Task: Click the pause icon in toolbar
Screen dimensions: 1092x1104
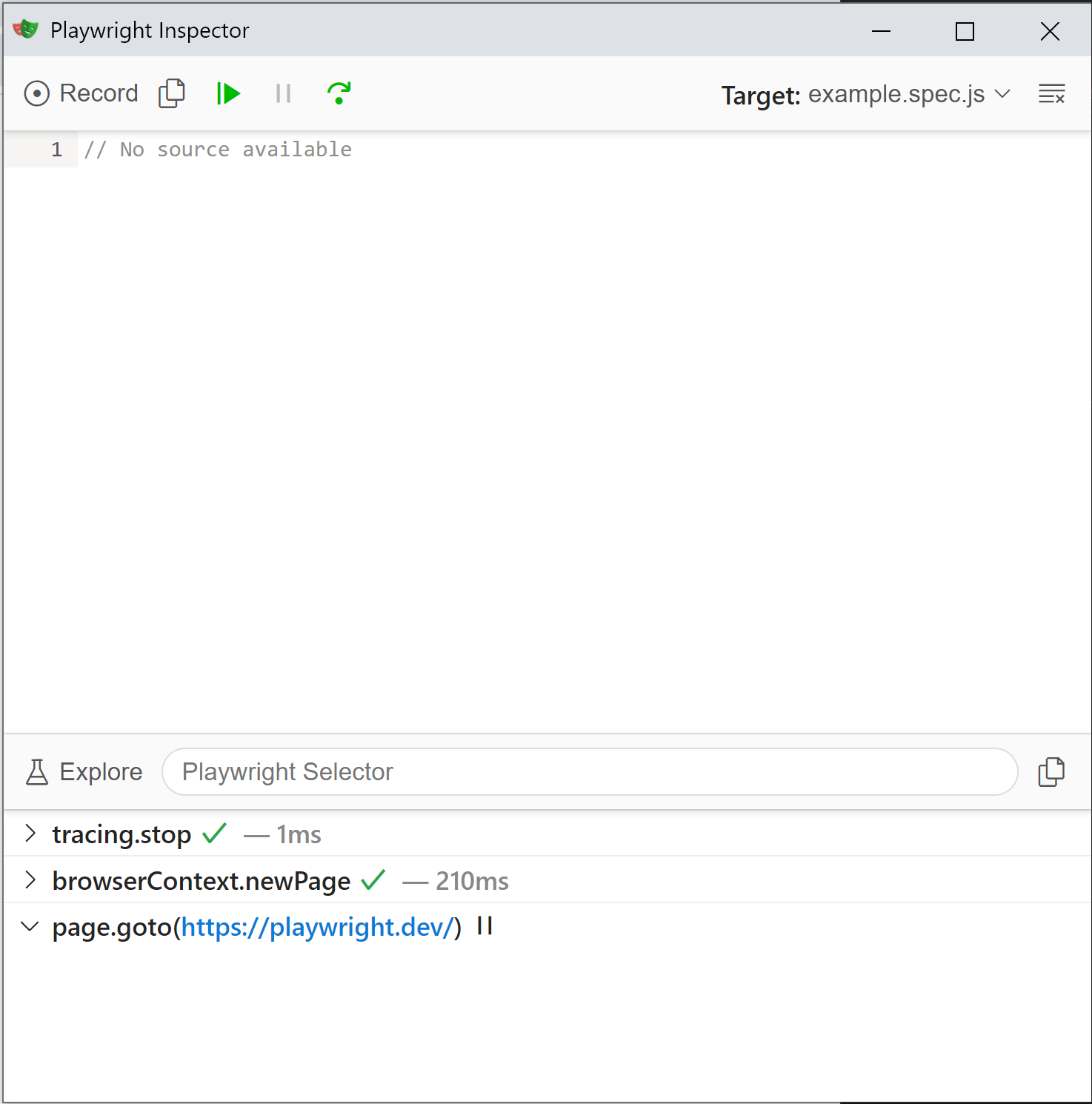Action: [283, 93]
